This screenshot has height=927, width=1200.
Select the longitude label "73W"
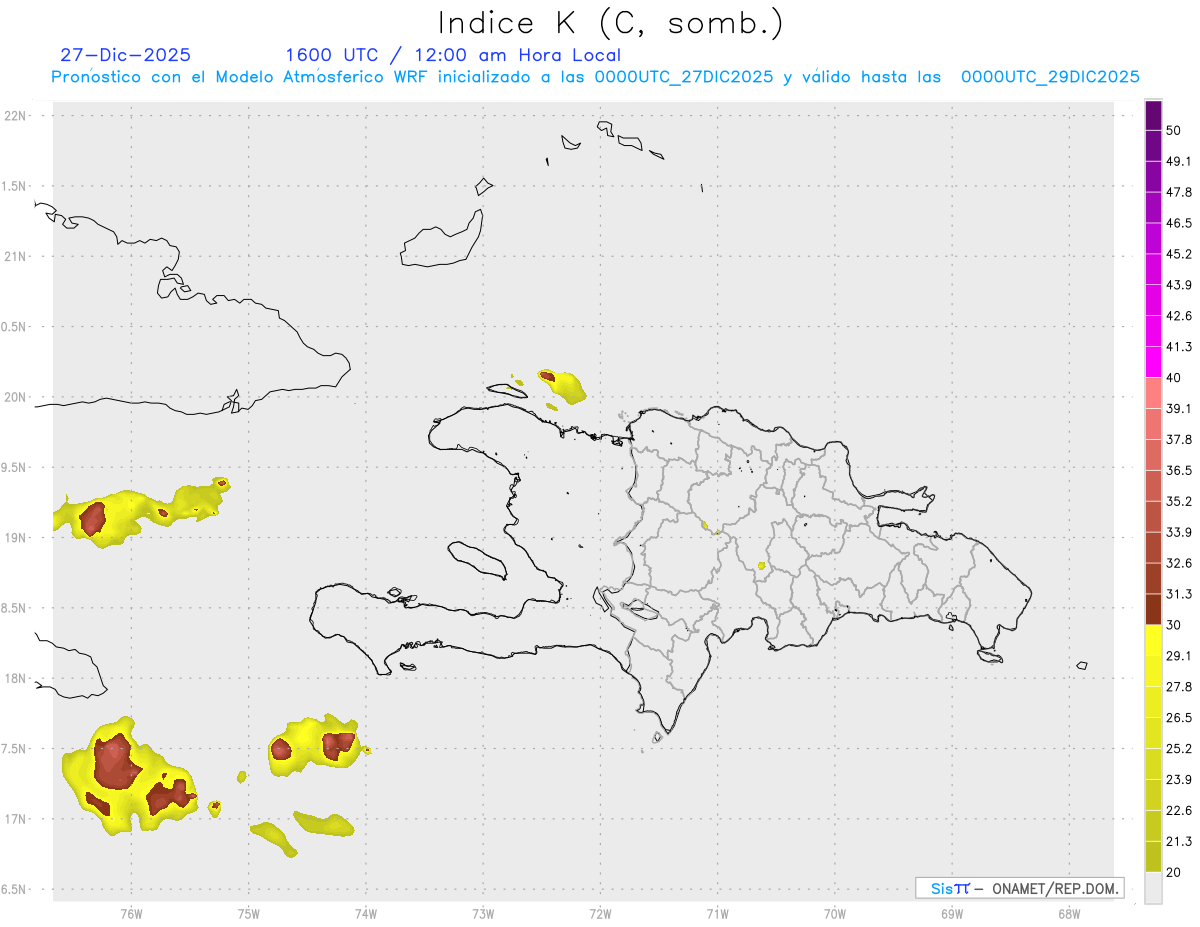coord(483,914)
